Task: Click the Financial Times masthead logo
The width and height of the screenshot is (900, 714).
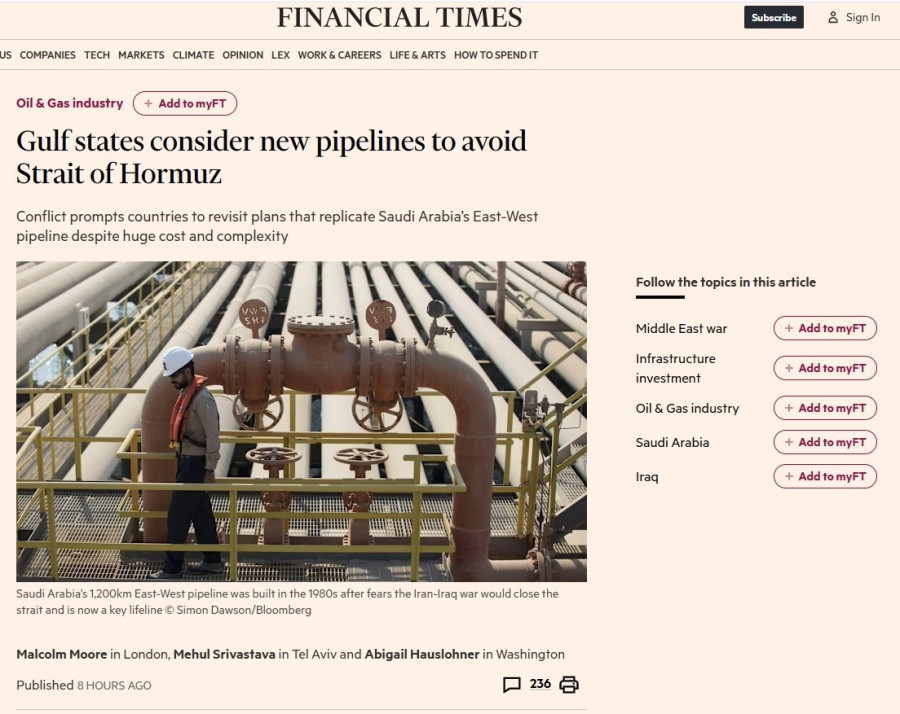Action: point(399,17)
